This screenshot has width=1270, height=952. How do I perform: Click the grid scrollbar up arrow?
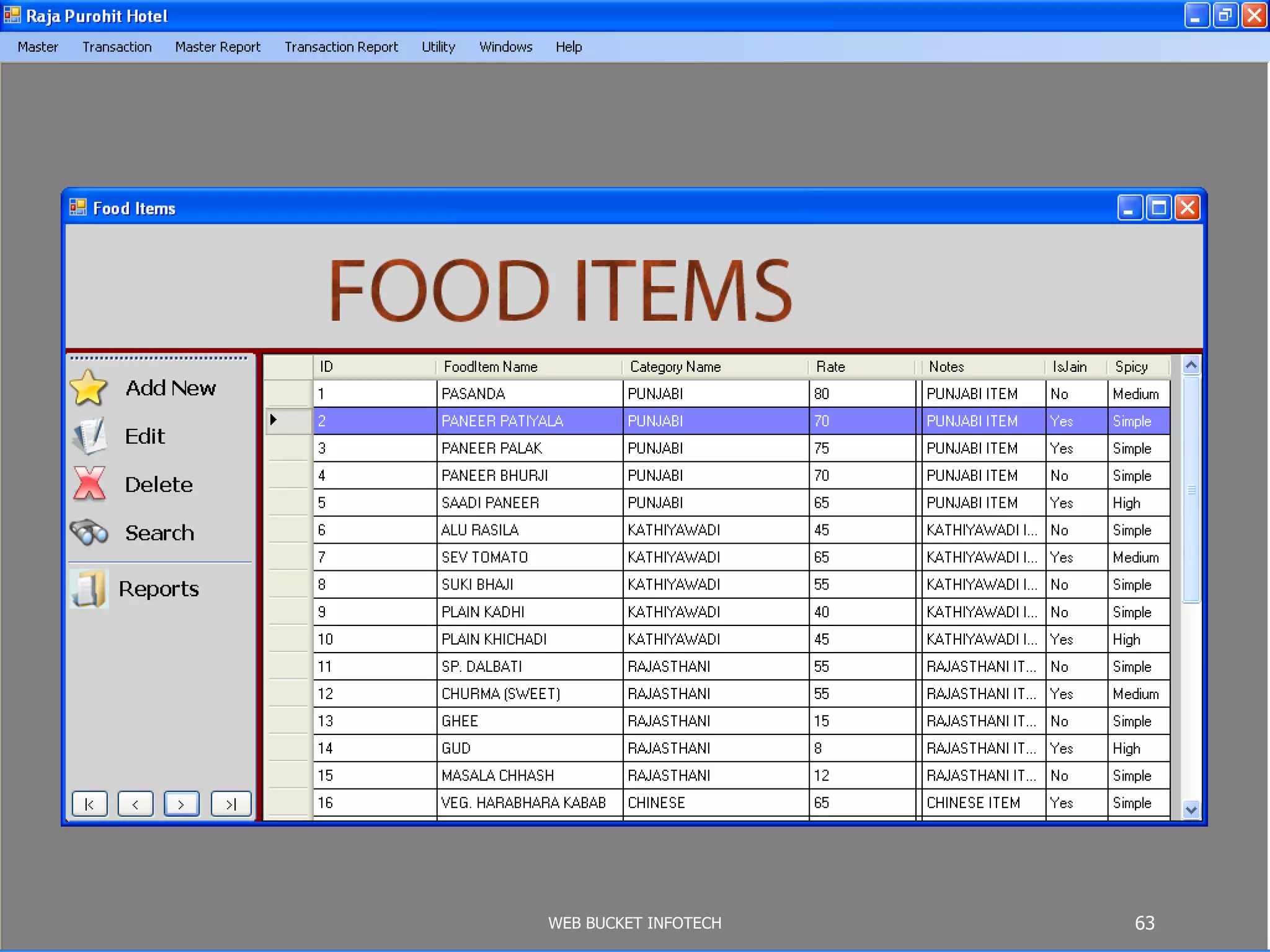coord(1191,366)
